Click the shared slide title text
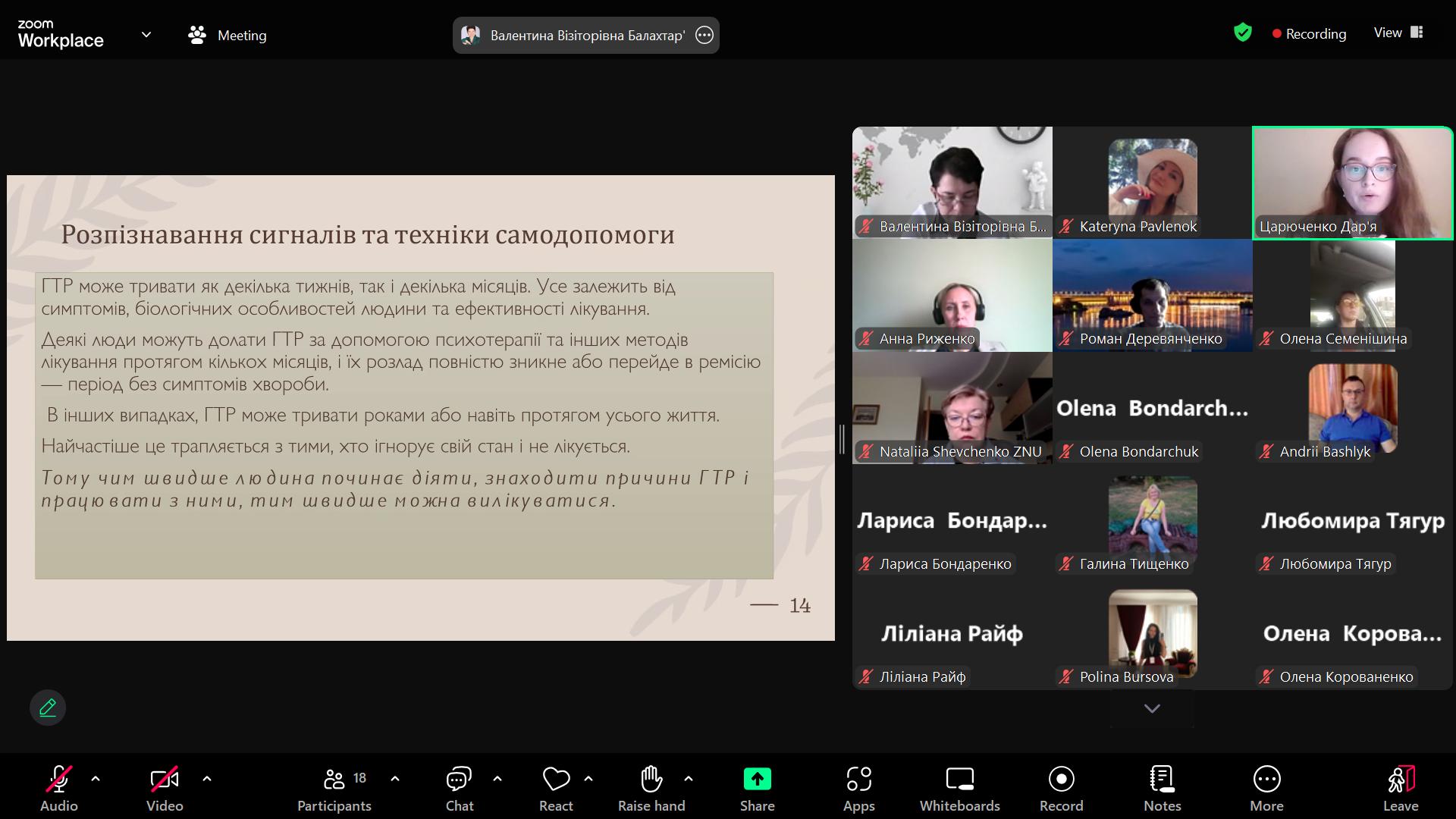This screenshot has height=819, width=1456. tap(368, 234)
